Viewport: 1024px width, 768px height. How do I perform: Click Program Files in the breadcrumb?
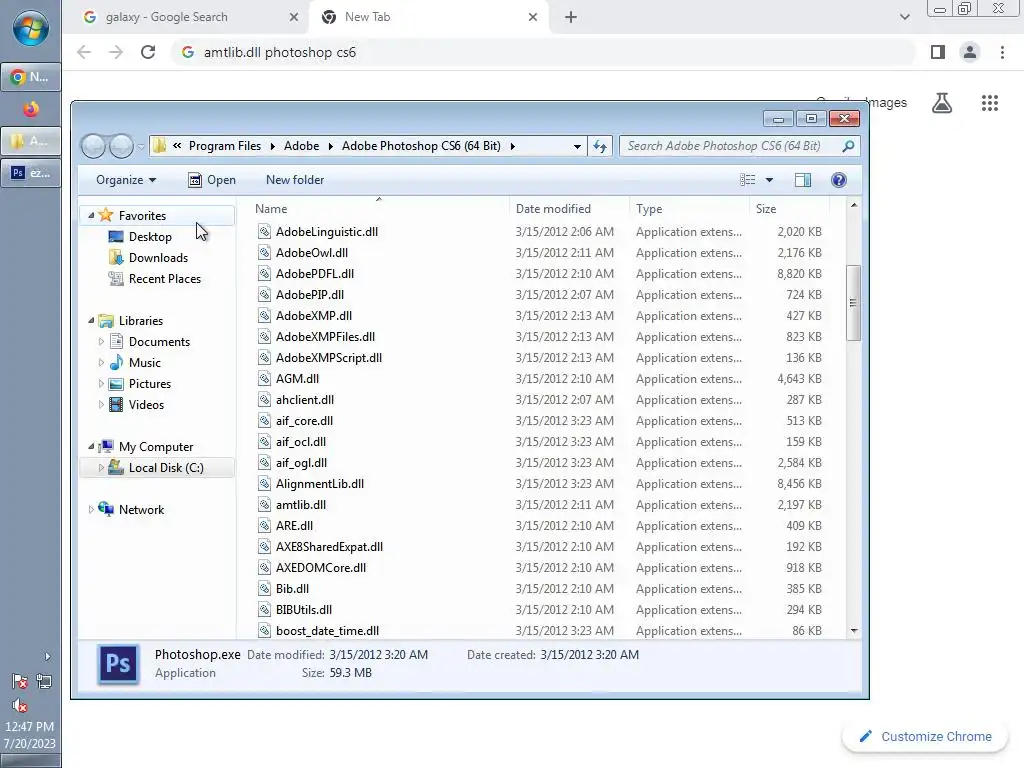click(225, 146)
